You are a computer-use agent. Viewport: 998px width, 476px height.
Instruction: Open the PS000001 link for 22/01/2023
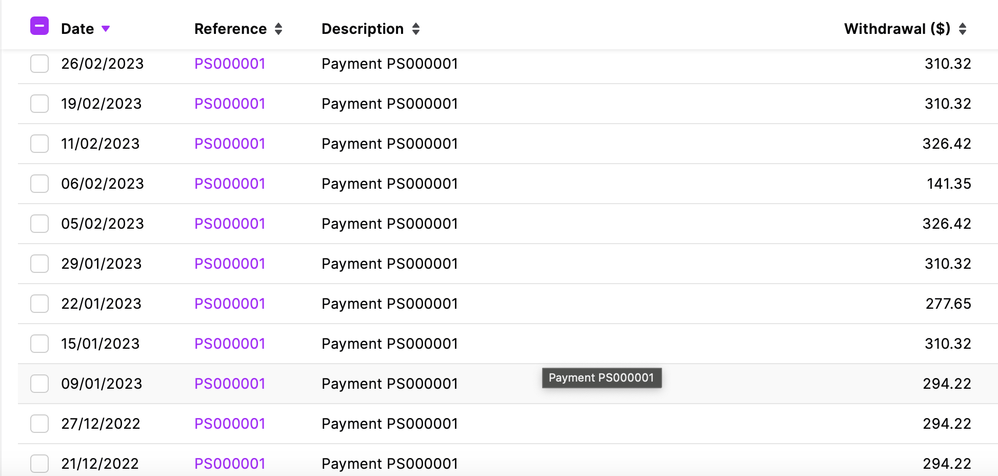coord(230,304)
